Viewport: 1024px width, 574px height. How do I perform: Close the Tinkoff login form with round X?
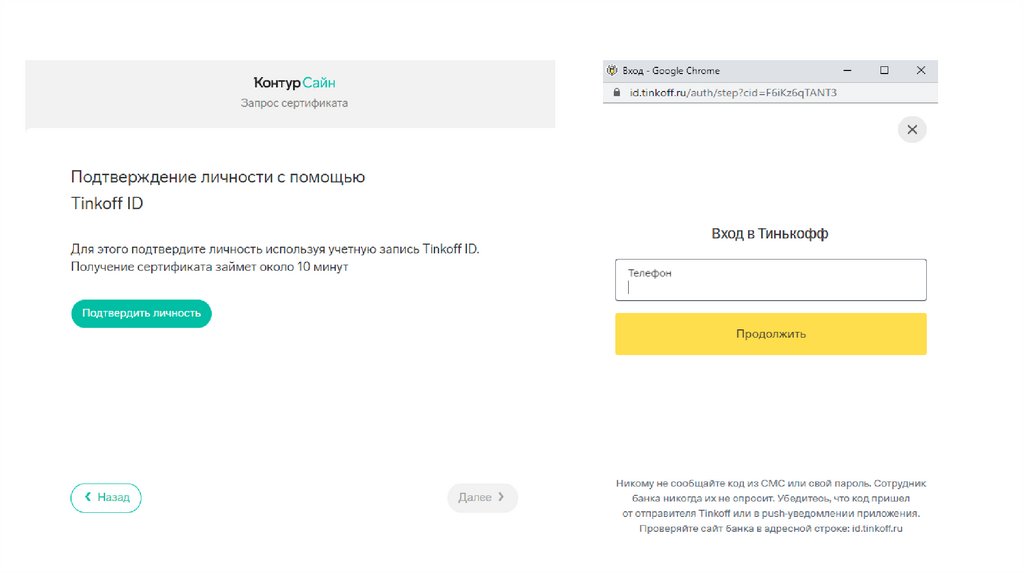click(911, 129)
